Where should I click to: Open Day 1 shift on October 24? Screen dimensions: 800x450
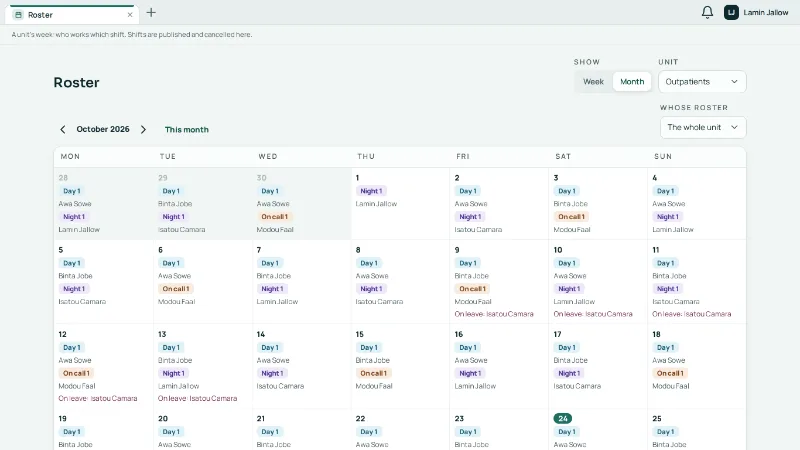(566, 432)
